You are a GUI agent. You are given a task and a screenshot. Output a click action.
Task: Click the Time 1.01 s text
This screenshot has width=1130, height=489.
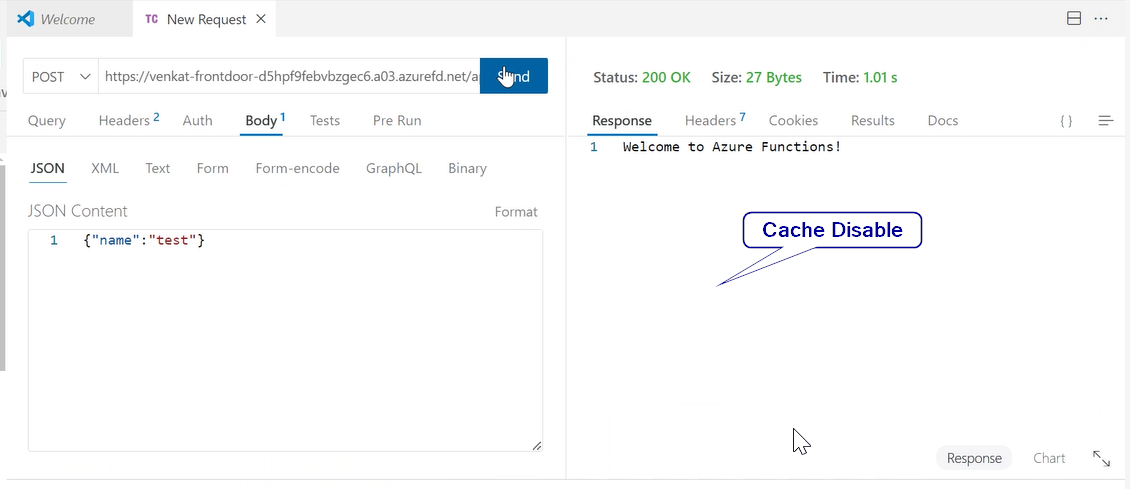point(860,77)
